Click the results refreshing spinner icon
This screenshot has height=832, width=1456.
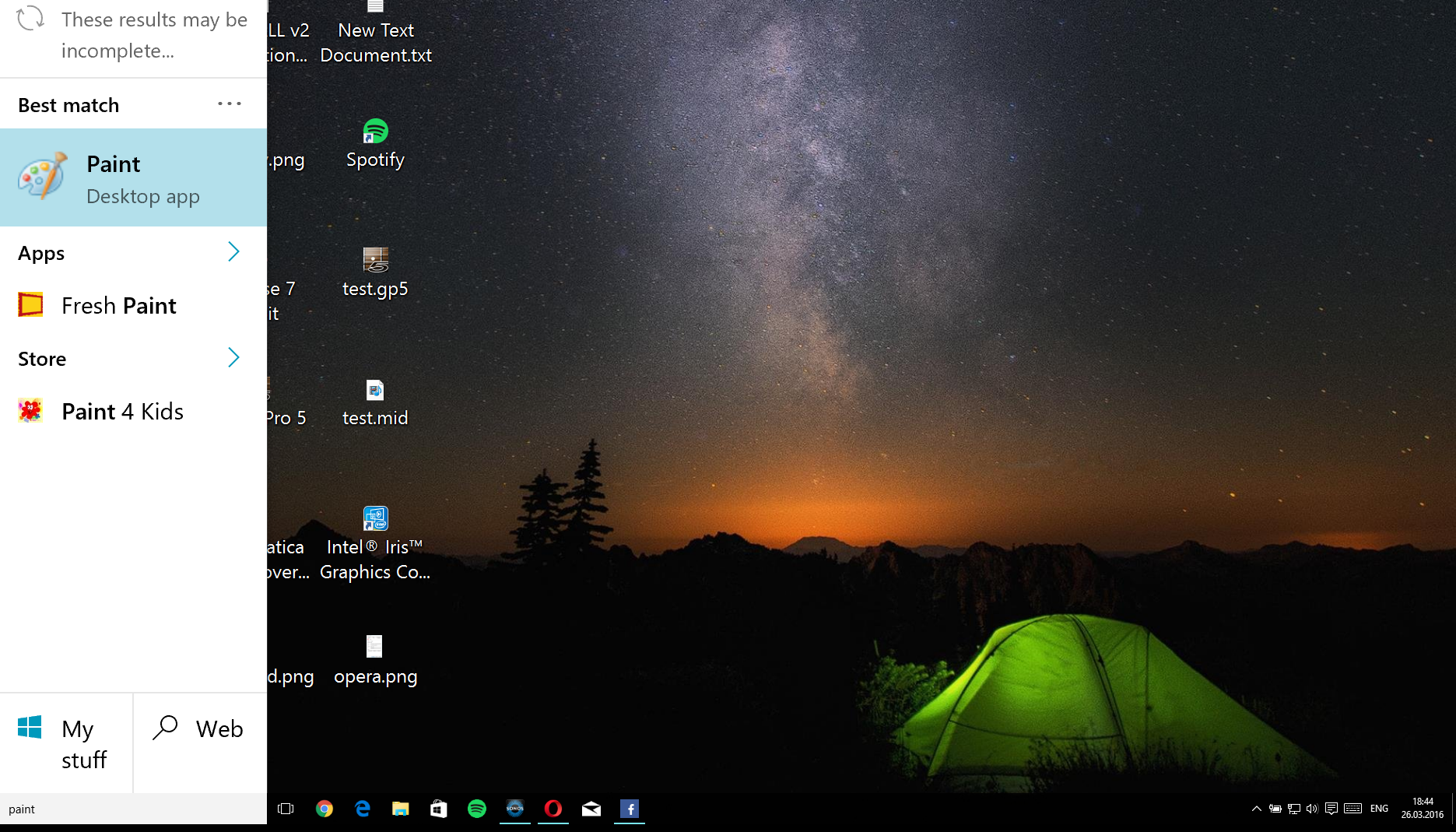(30, 17)
